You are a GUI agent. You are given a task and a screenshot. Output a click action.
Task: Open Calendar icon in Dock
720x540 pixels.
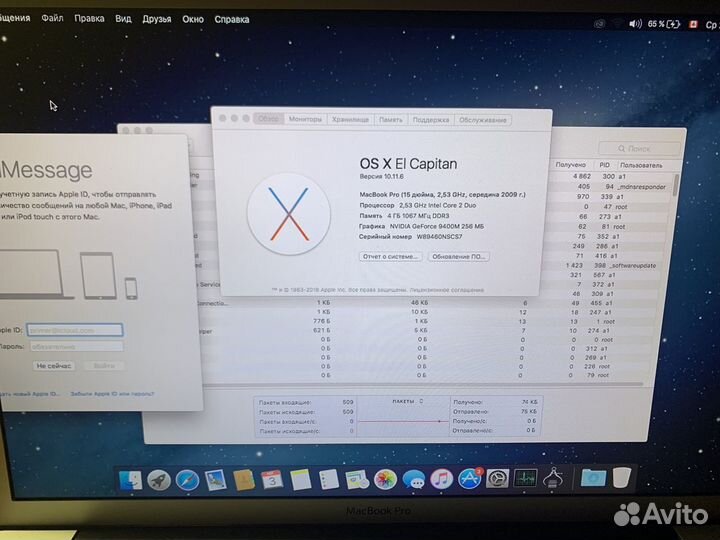pos(272,480)
